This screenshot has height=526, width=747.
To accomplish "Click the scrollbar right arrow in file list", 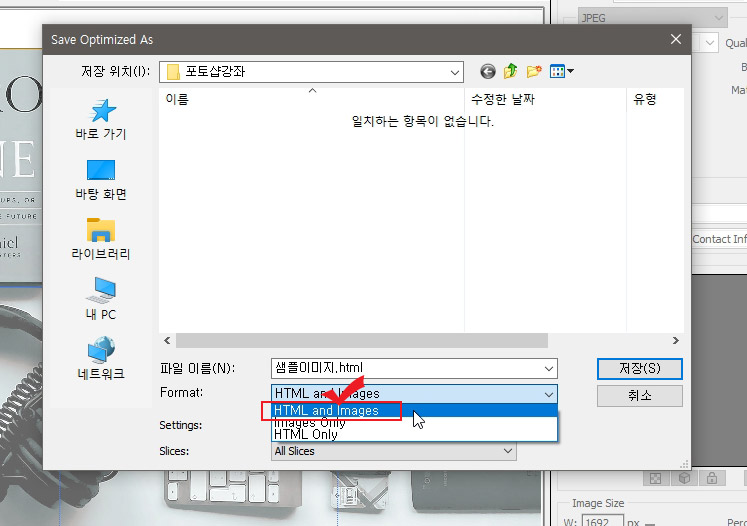I will (676, 340).
